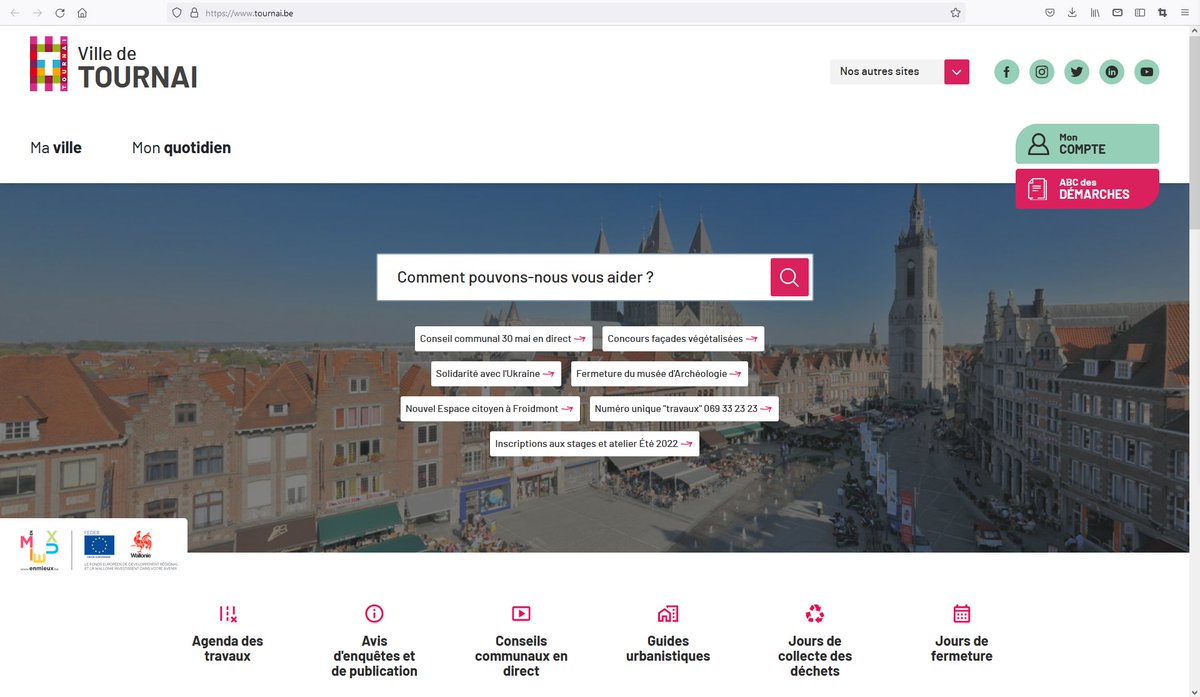Click the Avis d'enquêtes et de publication text
The width and height of the screenshot is (1200, 697).
(374, 656)
